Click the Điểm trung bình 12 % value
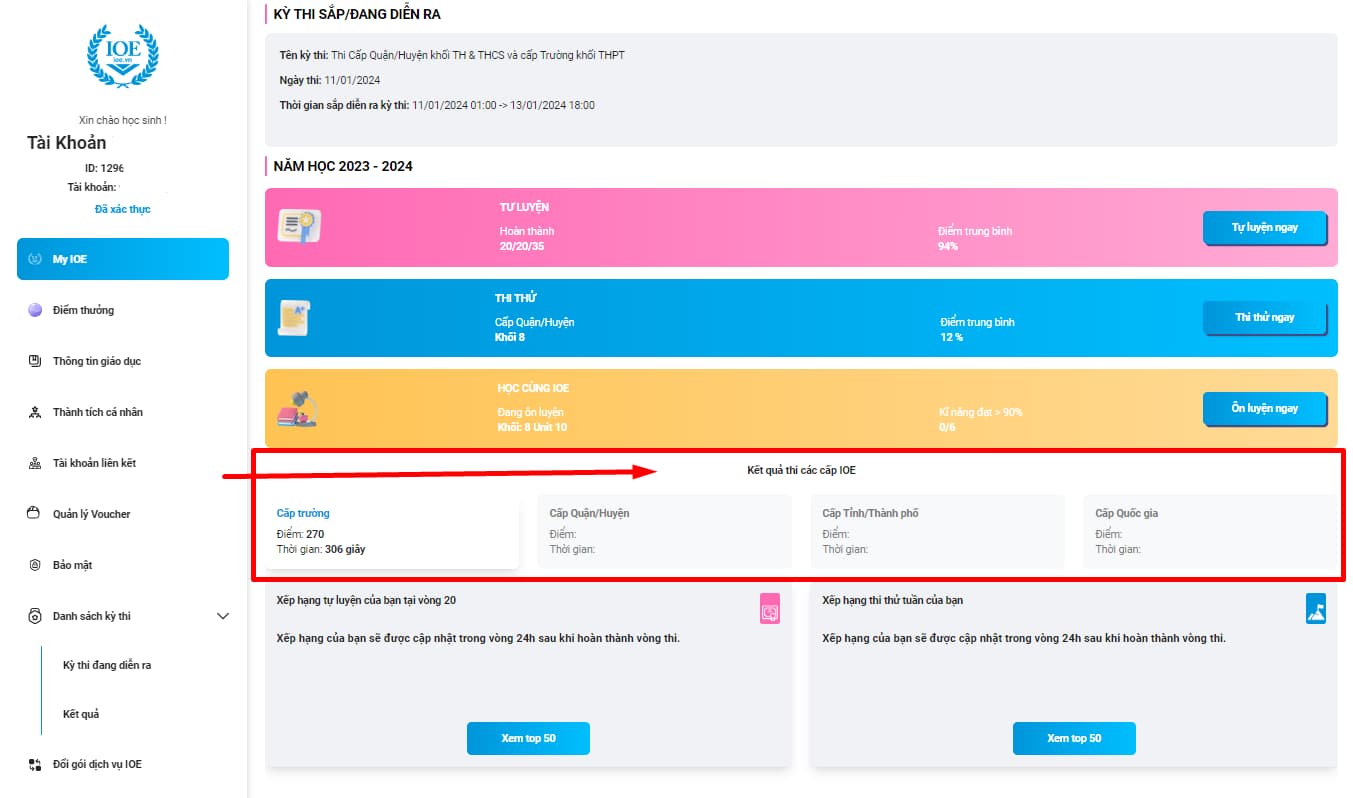The height and width of the screenshot is (798, 1353). 951,337
